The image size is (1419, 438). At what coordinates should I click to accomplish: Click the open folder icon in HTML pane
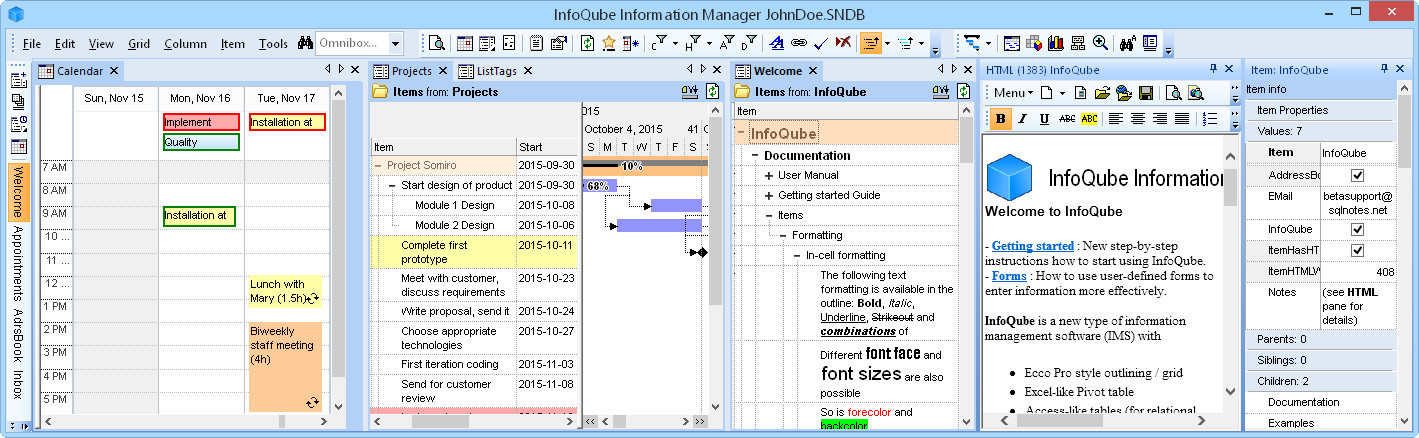[x=1102, y=93]
